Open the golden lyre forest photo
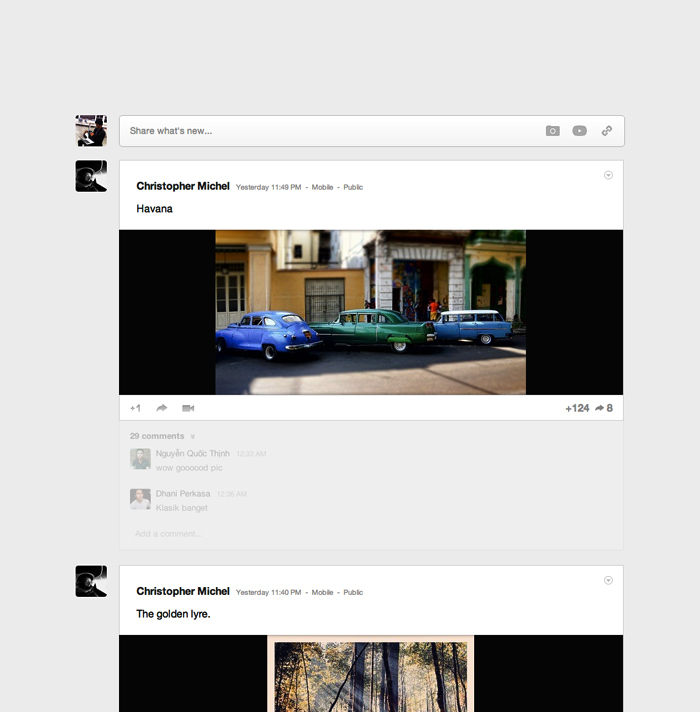The height and width of the screenshot is (712, 700). [x=370, y=673]
